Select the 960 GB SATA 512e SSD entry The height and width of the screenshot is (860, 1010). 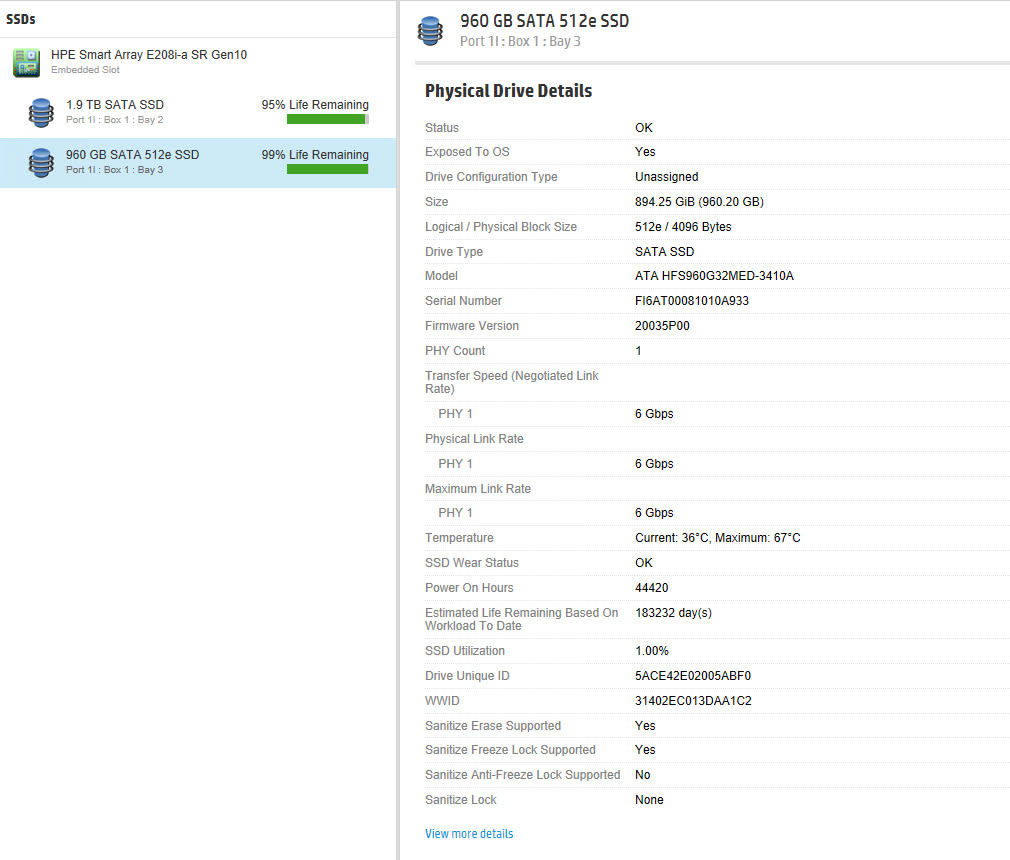(x=132, y=155)
